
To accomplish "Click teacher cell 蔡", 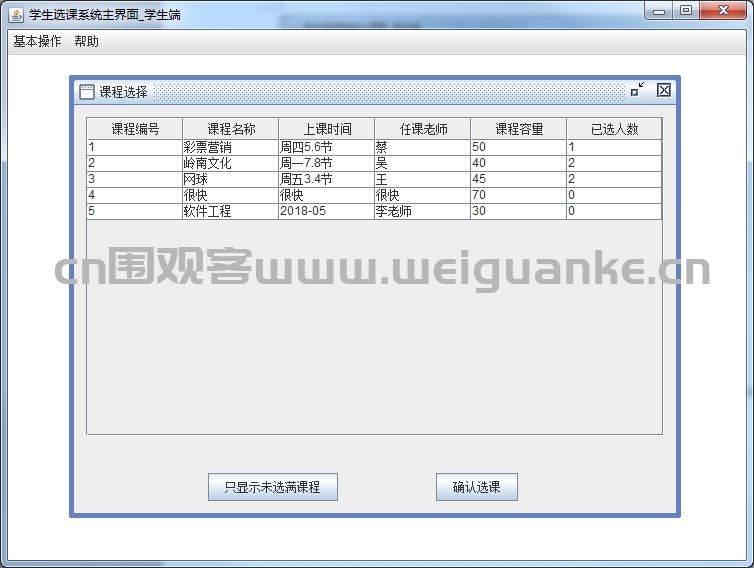I will (422, 147).
